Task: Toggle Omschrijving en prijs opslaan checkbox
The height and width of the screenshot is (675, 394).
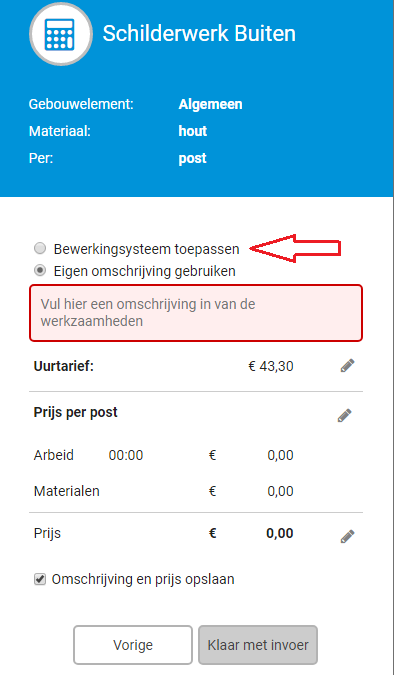Action: (x=40, y=579)
